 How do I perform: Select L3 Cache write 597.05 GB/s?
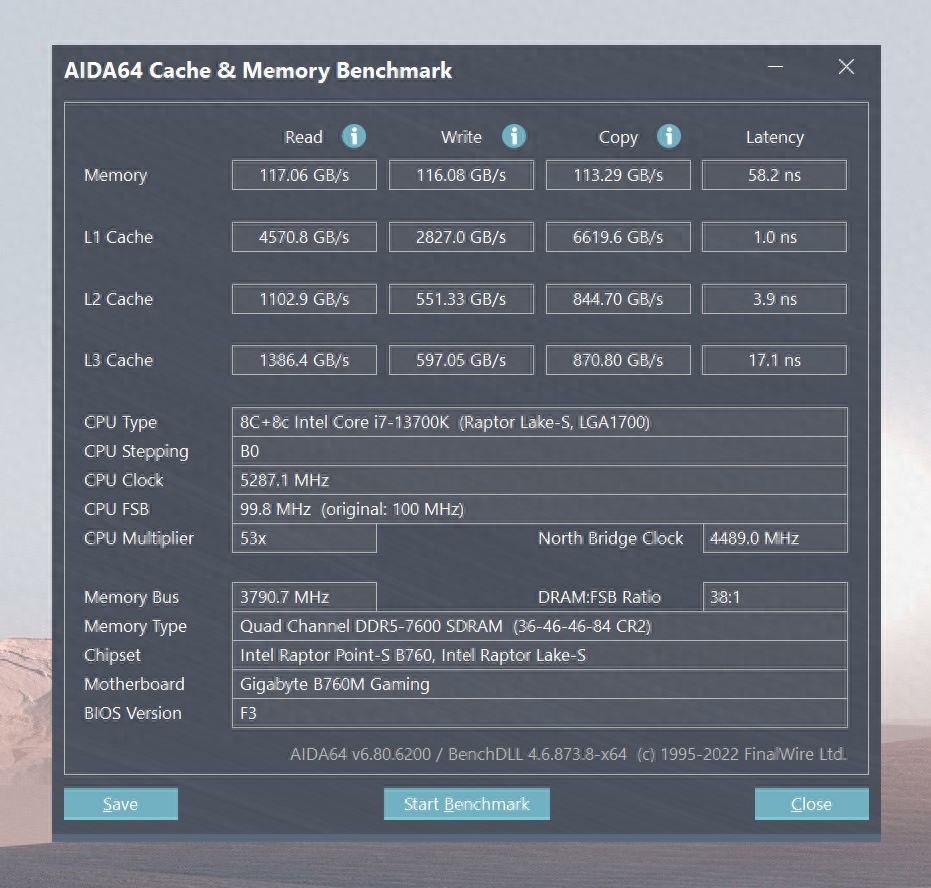[461, 360]
